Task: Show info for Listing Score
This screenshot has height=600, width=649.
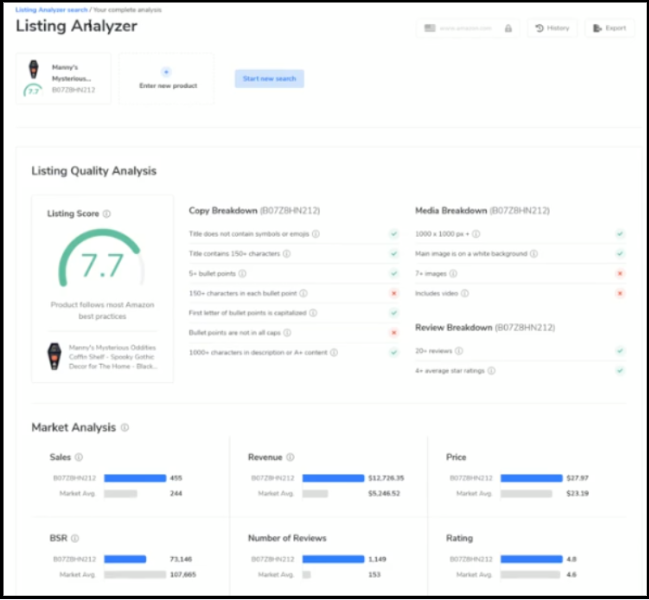Action: [107, 214]
